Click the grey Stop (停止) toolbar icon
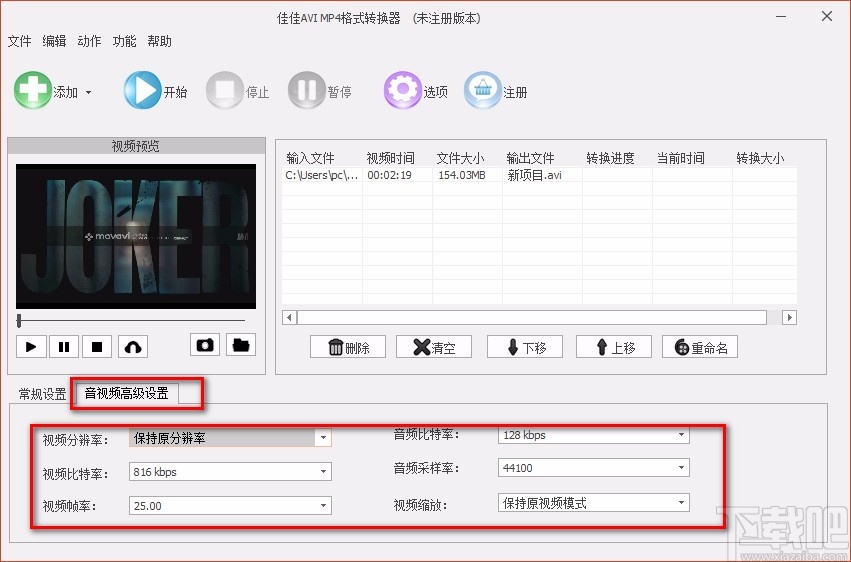This screenshot has width=851, height=562. (x=225, y=90)
